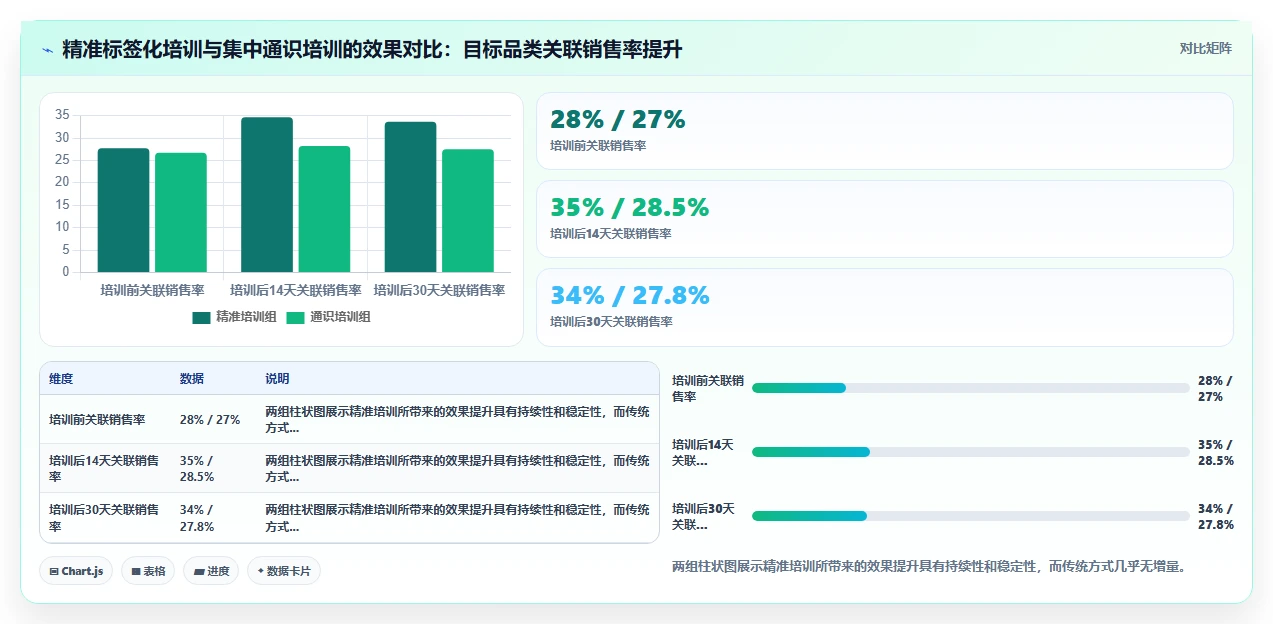Click the dark bar for 培训前关联销售率

pos(123,210)
